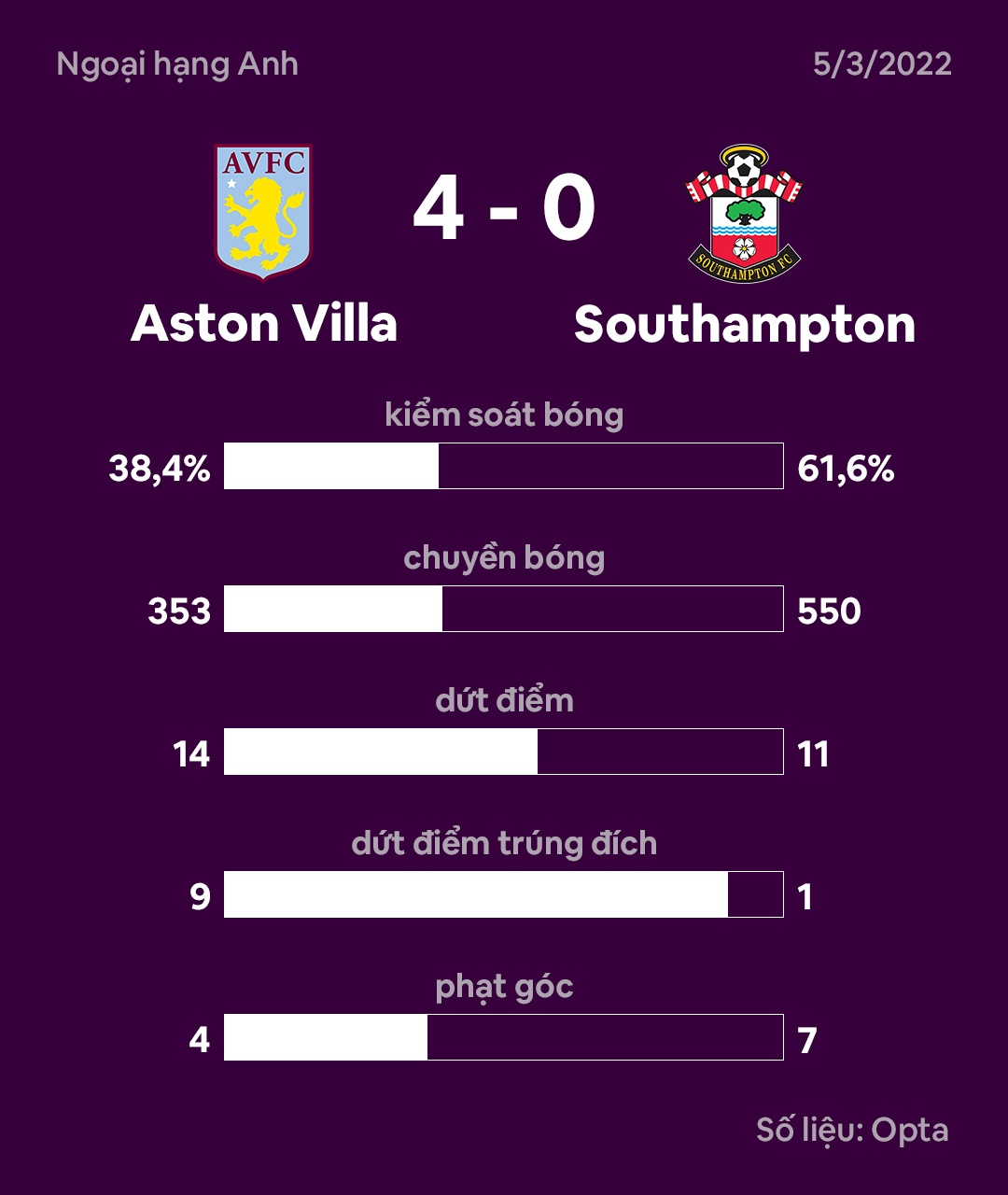Click the 550 passes value
1008x1195 pixels.
[829, 611]
